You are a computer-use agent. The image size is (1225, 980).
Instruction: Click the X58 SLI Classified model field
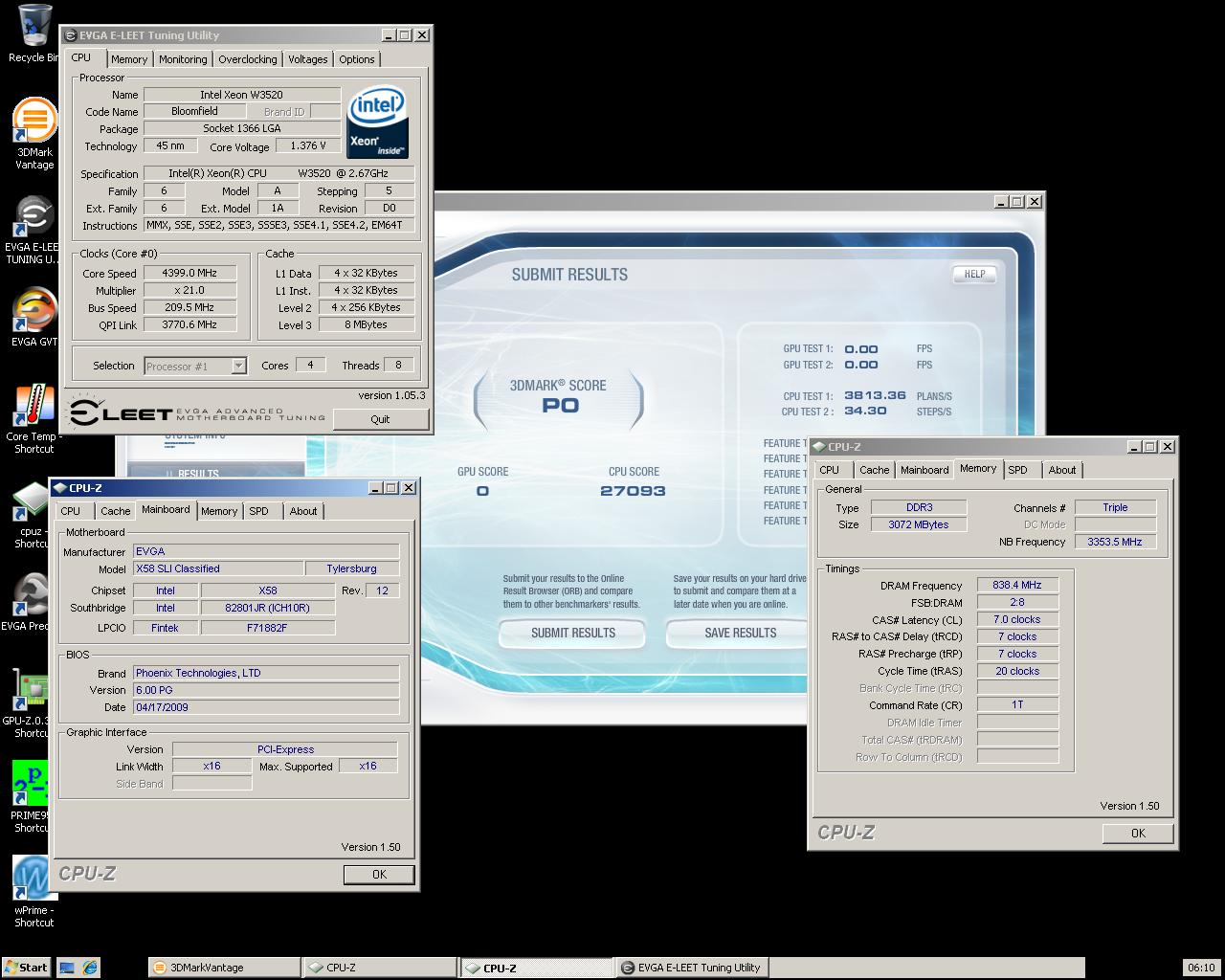point(218,568)
